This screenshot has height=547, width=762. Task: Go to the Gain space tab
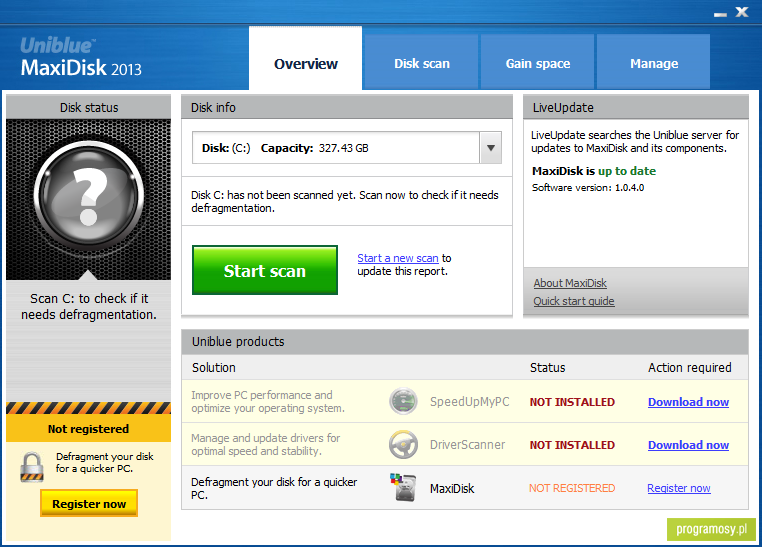[x=538, y=62]
